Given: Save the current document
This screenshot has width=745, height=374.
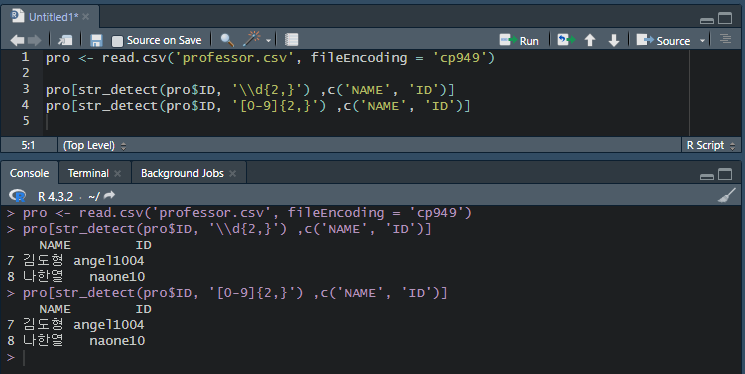Looking at the screenshot, I should pyautogui.click(x=96, y=40).
